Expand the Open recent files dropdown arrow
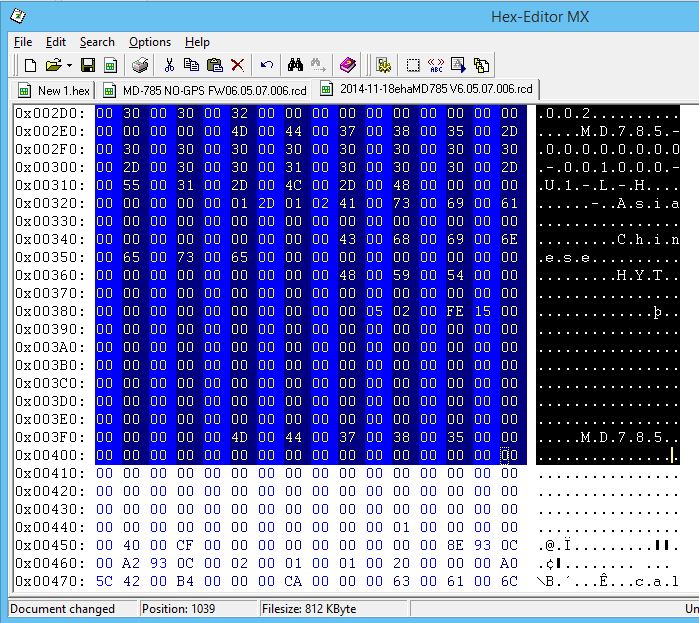The width and height of the screenshot is (699, 623). point(68,66)
